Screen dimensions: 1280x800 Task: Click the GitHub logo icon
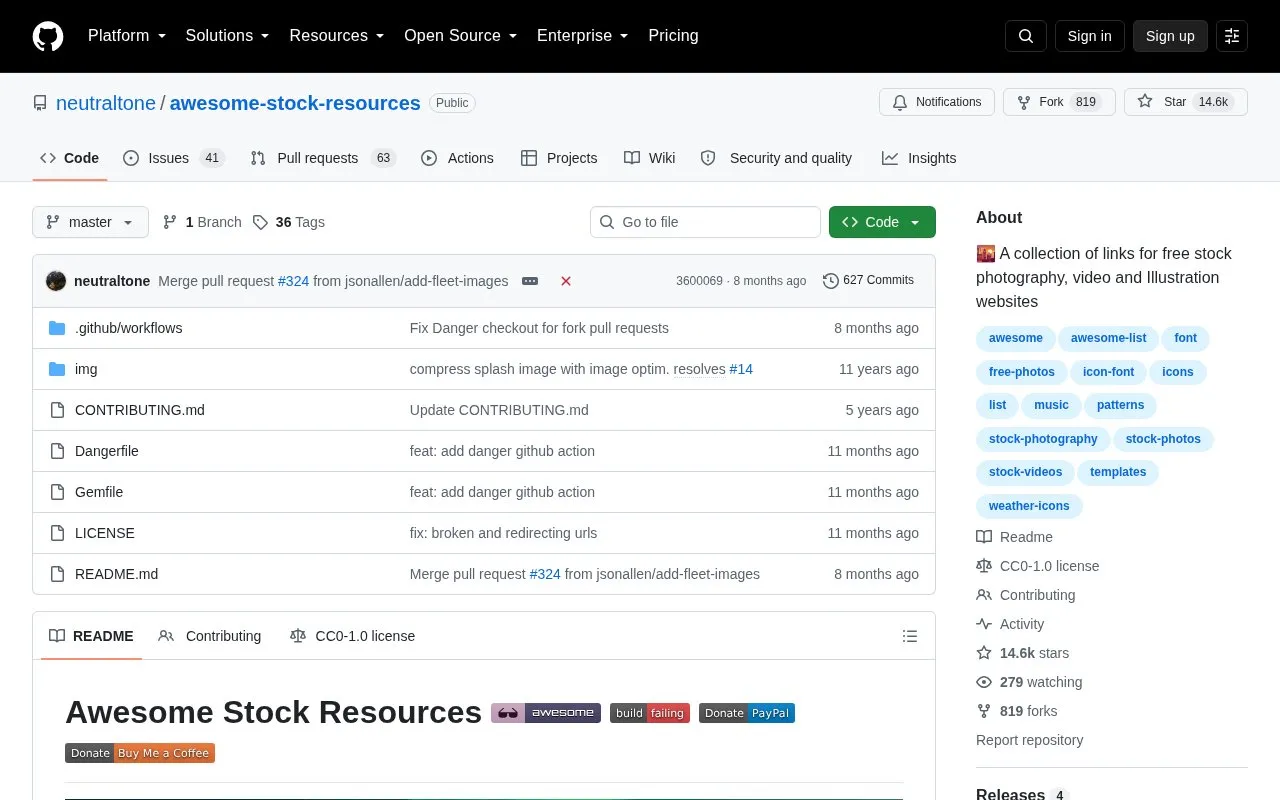coord(48,36)
